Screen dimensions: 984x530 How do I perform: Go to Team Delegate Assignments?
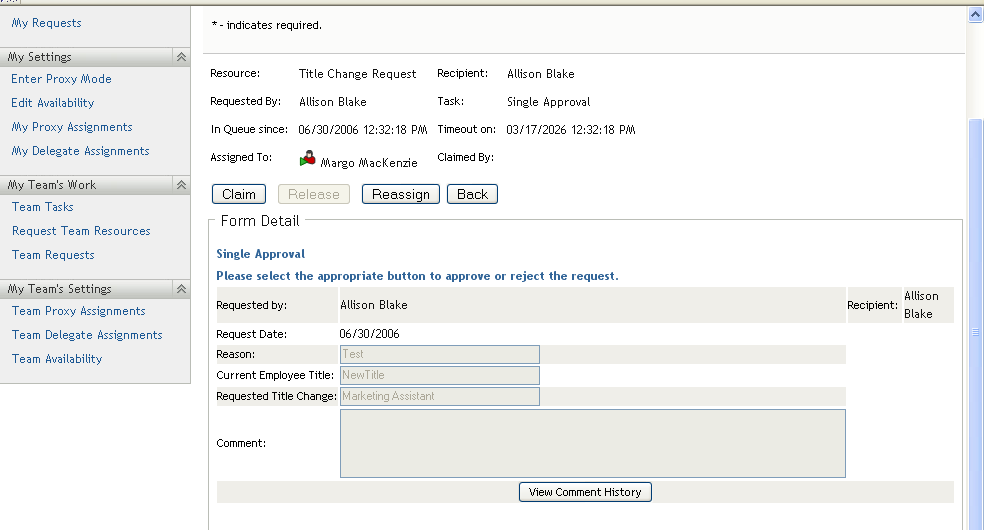point(87,335)
